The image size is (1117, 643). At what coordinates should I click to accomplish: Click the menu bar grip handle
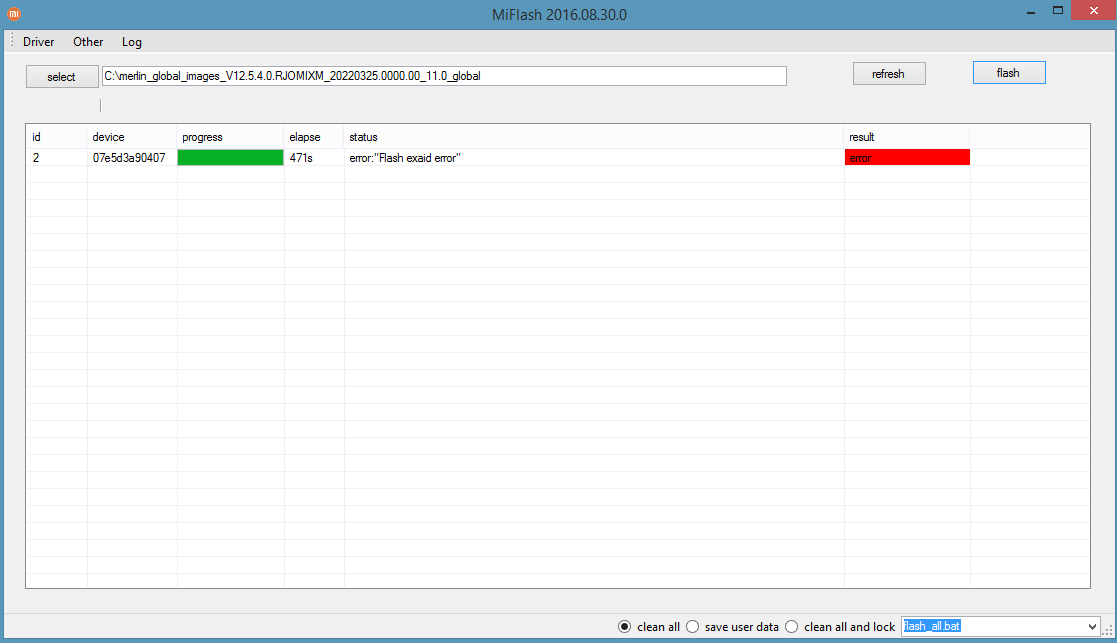(11, 41)
